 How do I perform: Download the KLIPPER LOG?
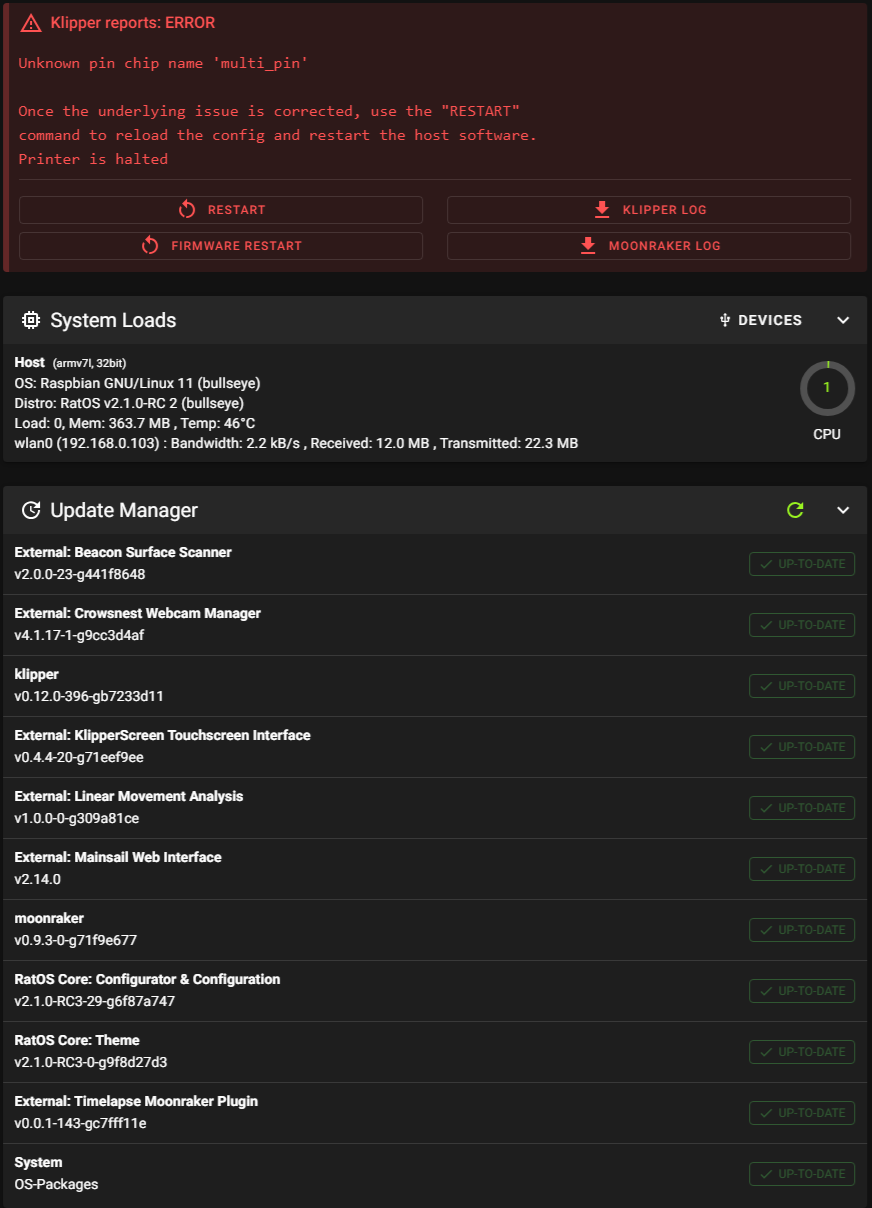pos(649,210)
